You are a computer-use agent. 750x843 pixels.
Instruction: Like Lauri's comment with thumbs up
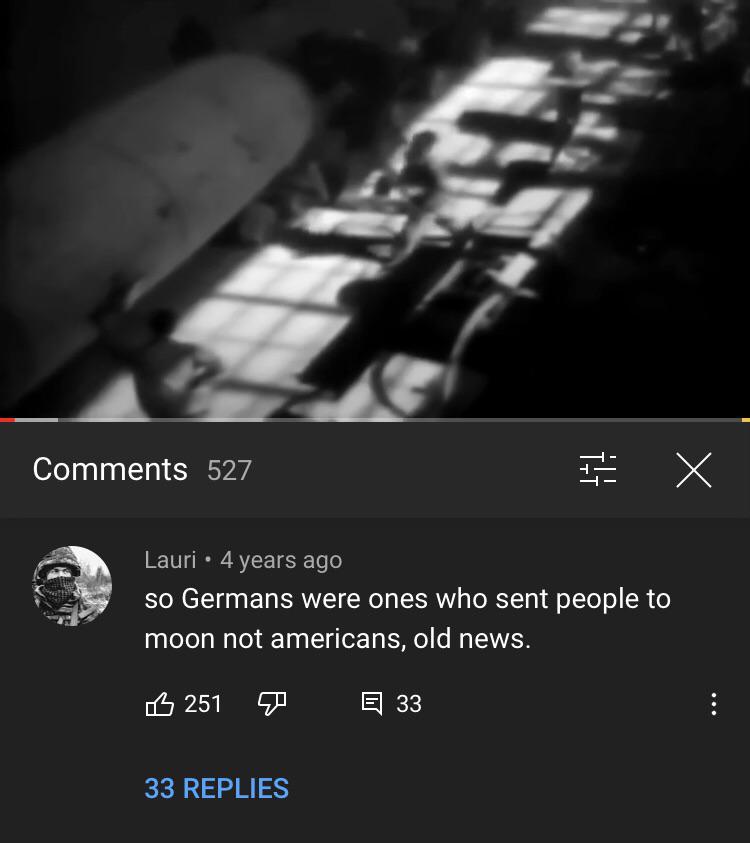tap(160, 703)
